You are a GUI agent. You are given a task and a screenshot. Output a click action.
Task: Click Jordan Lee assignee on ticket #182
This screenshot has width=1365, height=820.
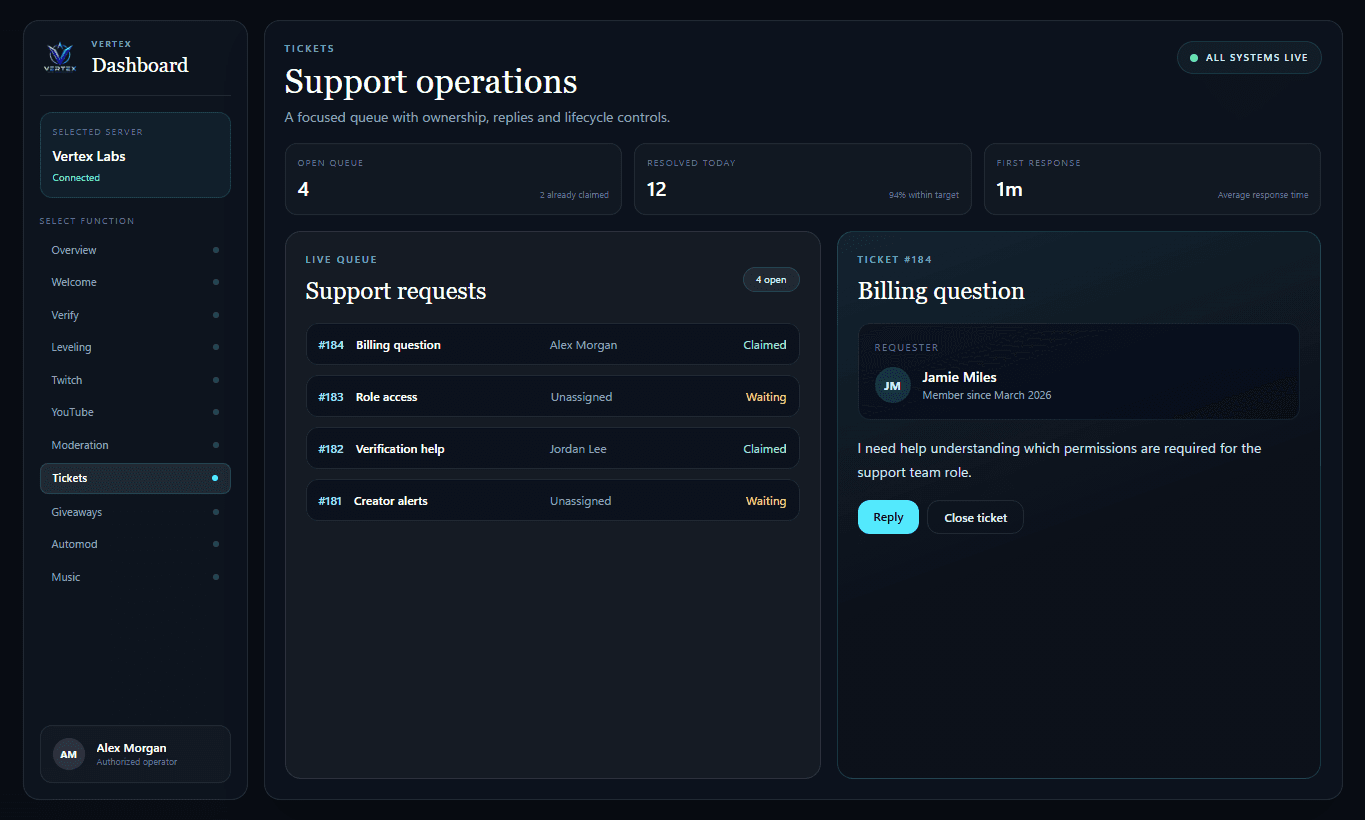click(578, 449)
